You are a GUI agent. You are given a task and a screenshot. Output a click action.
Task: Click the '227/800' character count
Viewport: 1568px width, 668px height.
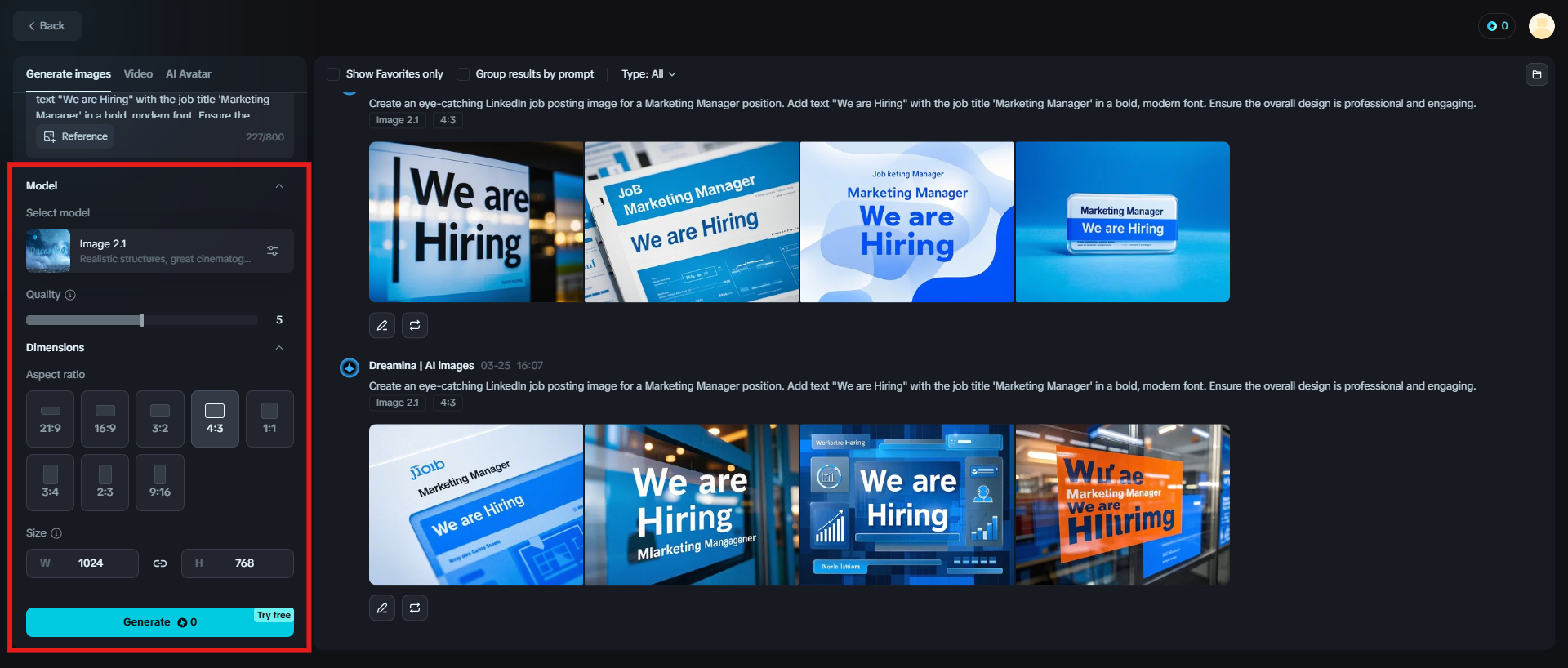click(x=265, y=137)
